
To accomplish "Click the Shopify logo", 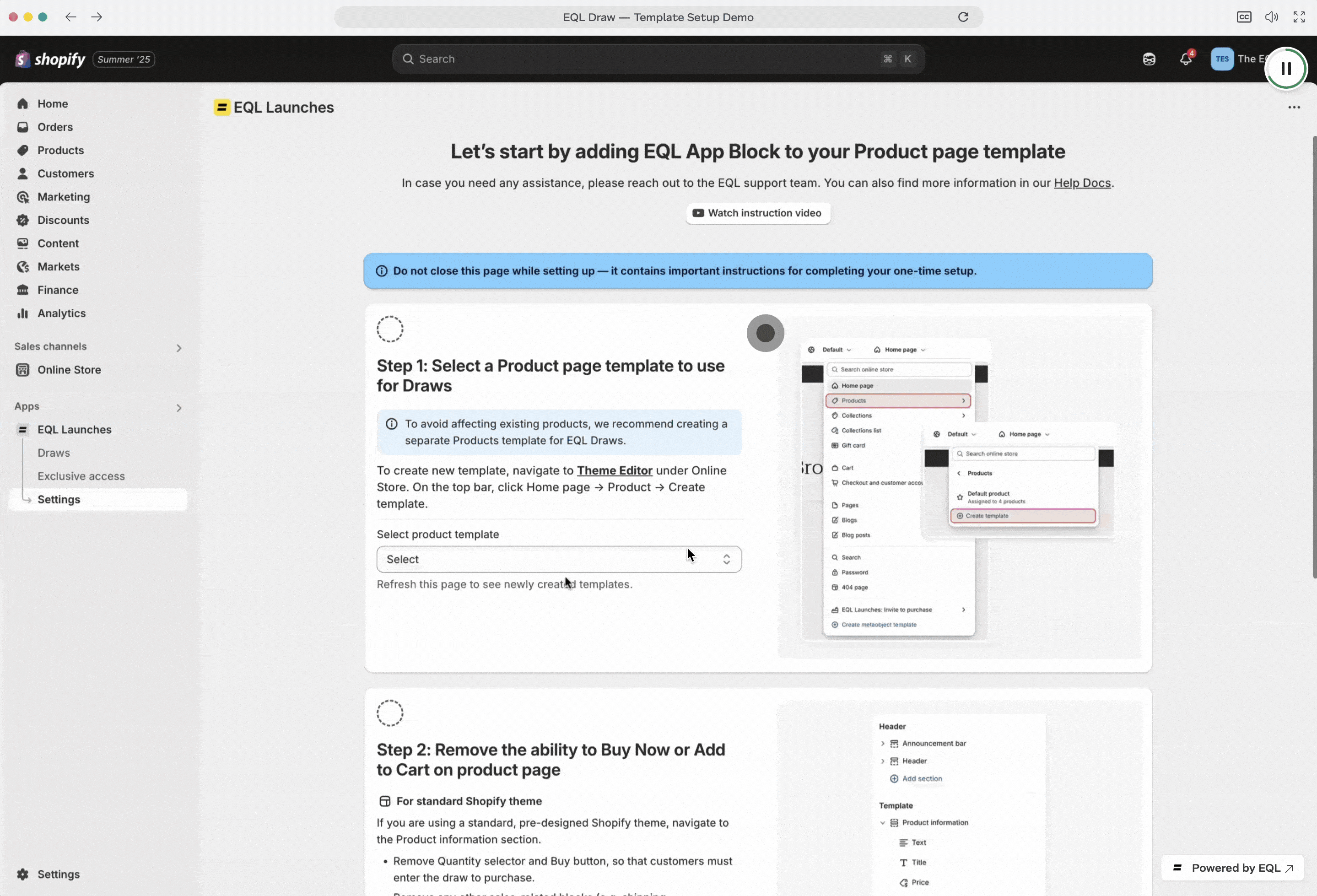I will (50, 59).
